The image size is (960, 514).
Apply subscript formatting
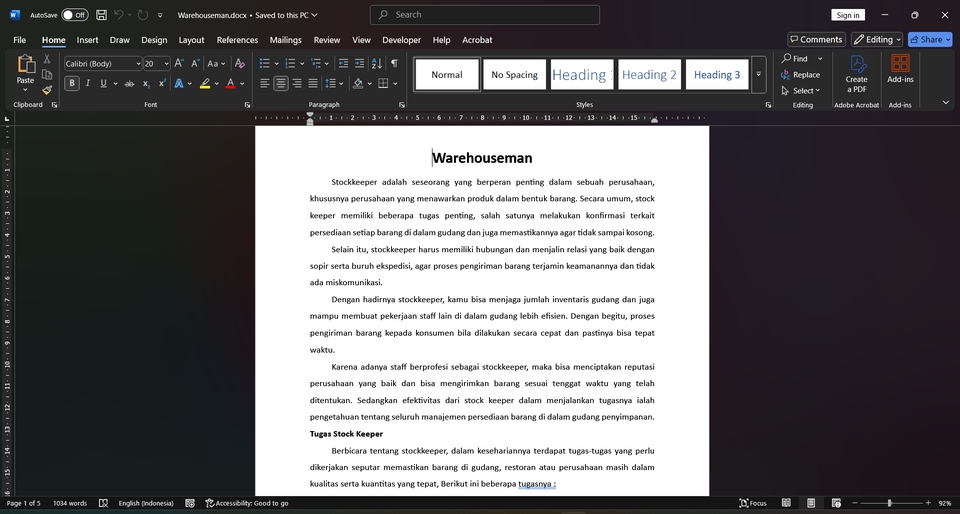pos(146,83)
